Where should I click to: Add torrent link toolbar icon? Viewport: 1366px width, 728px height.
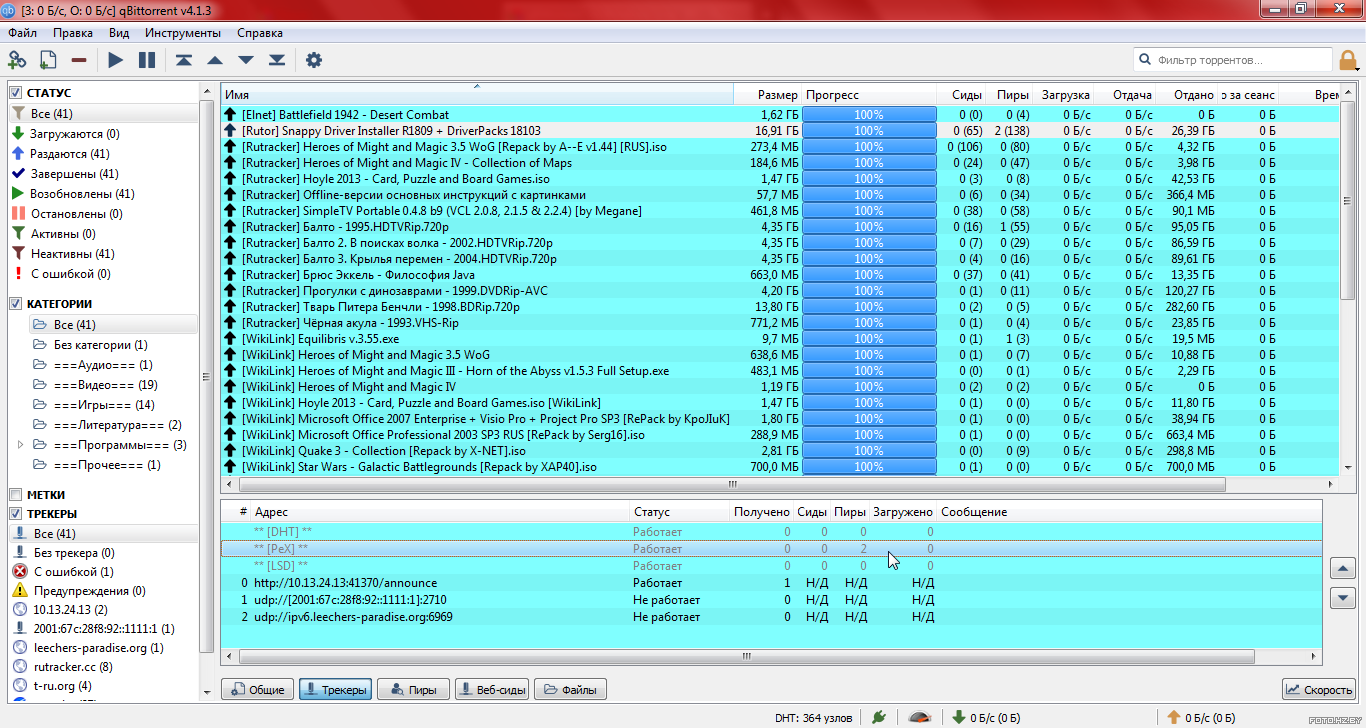point(17,60)
